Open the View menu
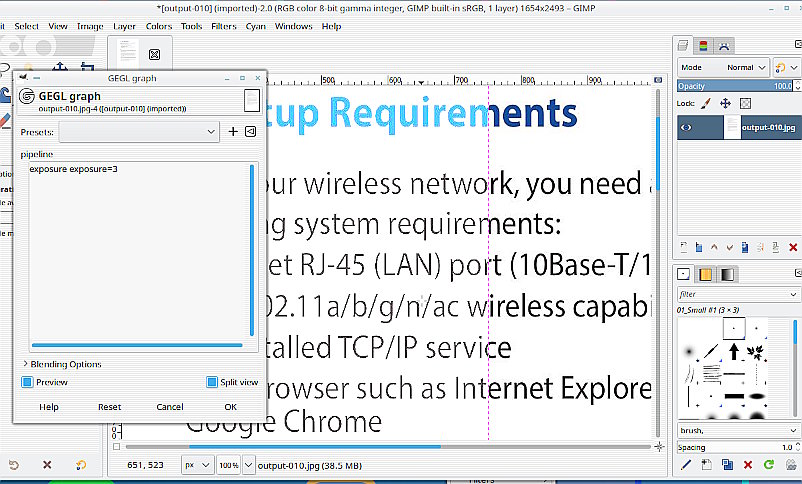Image resolution: width=802 pixels, height=484 pixels. click(x=58, y=26)
